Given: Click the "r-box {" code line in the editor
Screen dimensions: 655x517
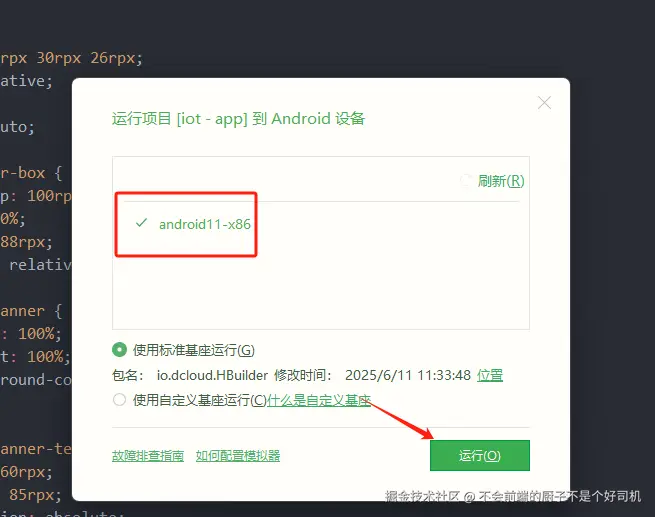Looking at the screenshot, I should 32,173.
